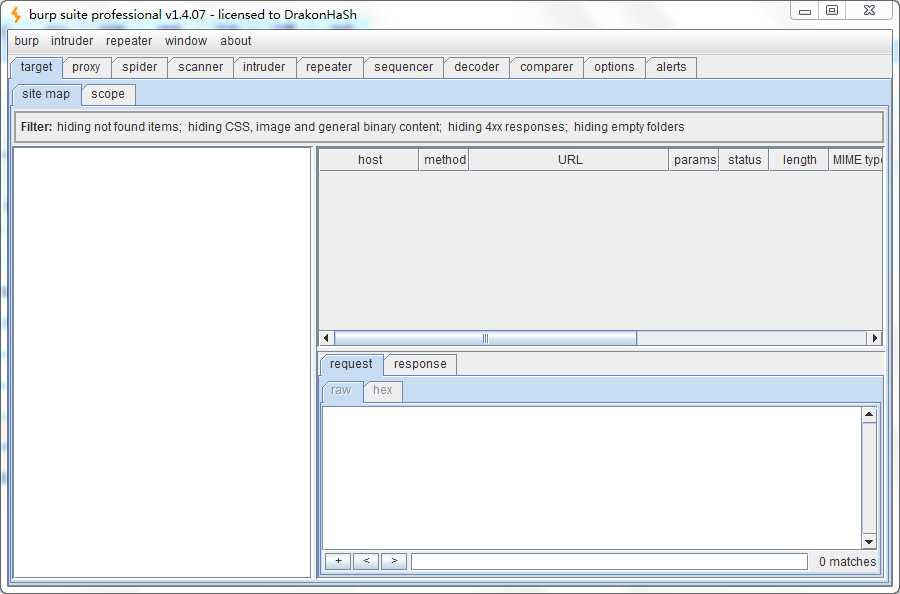Switch to the intruder tool tab
Viewport: 900px width, 594px height.
(x=263, y=67)
